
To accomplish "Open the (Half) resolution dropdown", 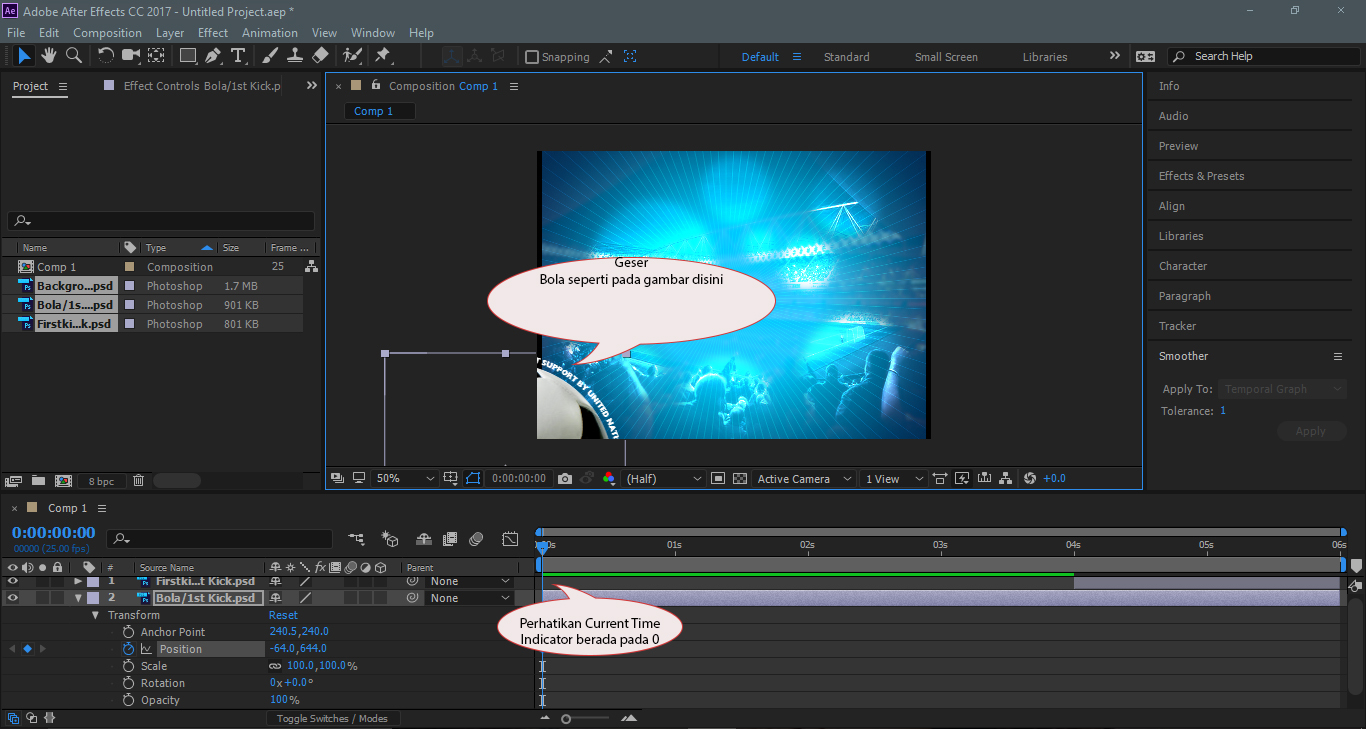I will click(x=660, y=478).
